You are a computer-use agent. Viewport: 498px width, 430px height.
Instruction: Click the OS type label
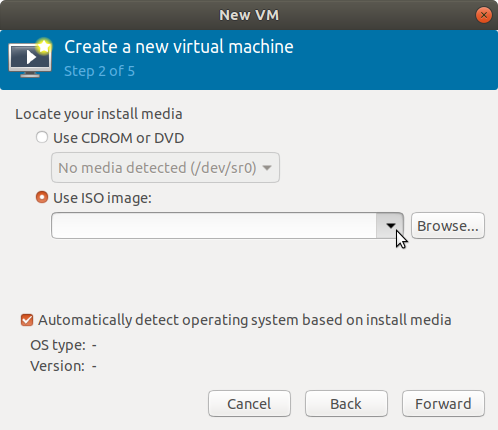[58, 345]
